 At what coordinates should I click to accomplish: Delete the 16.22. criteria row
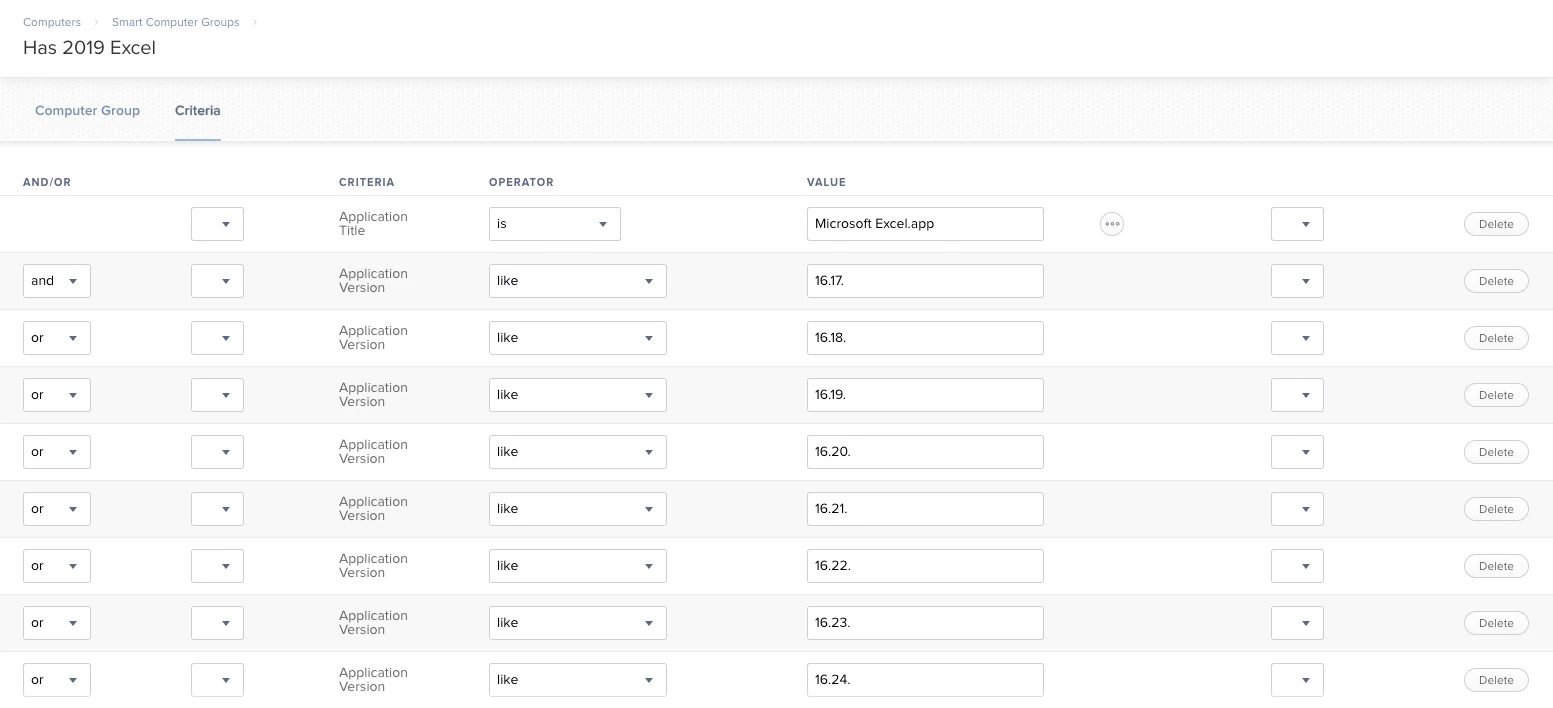coord(1496,566)
